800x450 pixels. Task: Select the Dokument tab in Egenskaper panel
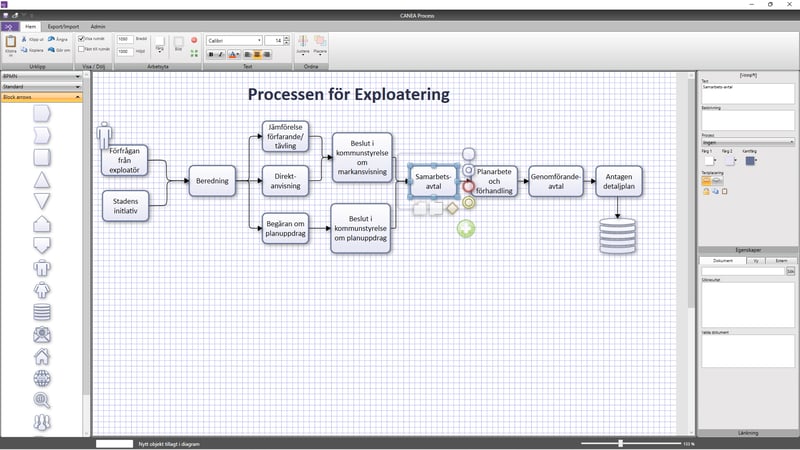[x=722, y=261]
